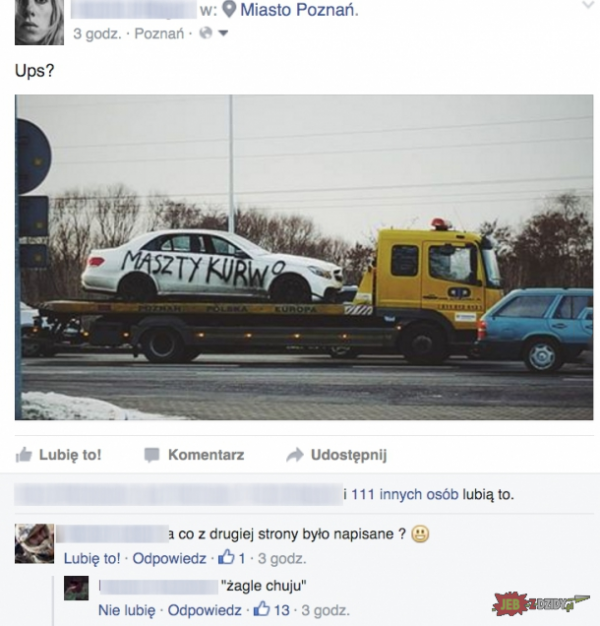Expand the privacy dropdown arrow
The image size is (600, 626).
pyautogui.click(x=223, y=34)
